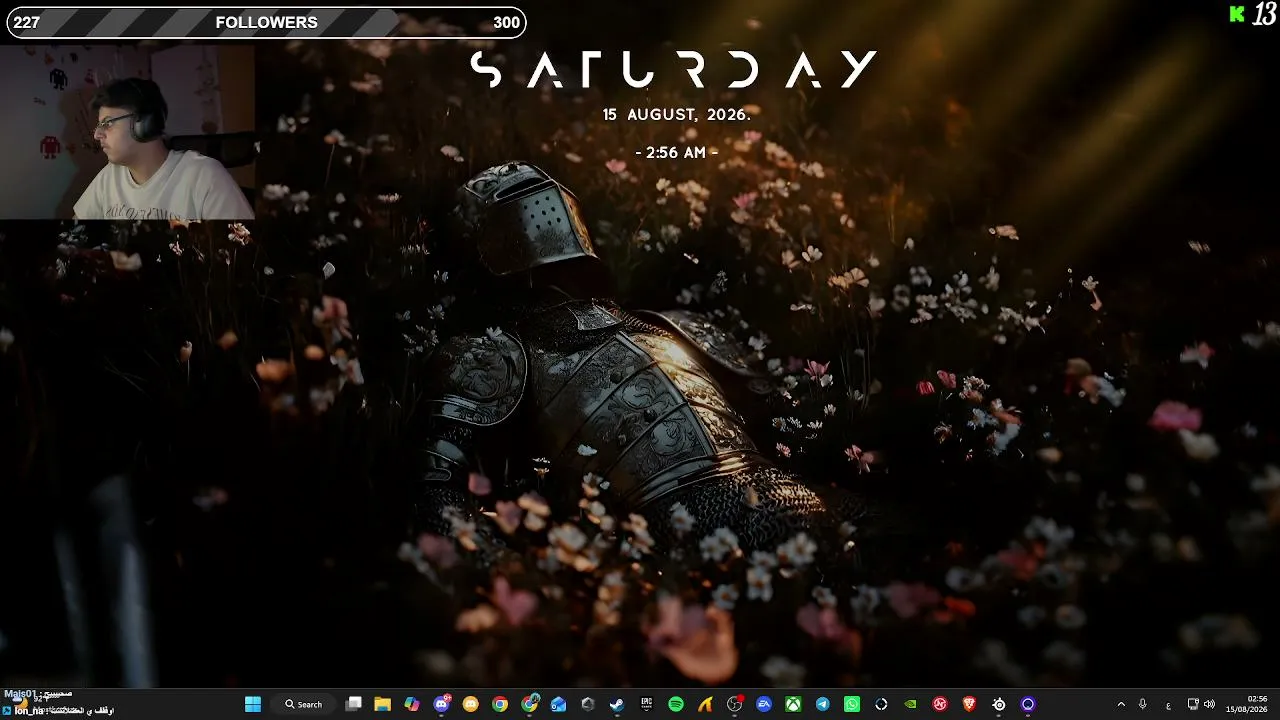Open Telegram from the taskbar
The image size is (1280, 720).
coord(823,704)
